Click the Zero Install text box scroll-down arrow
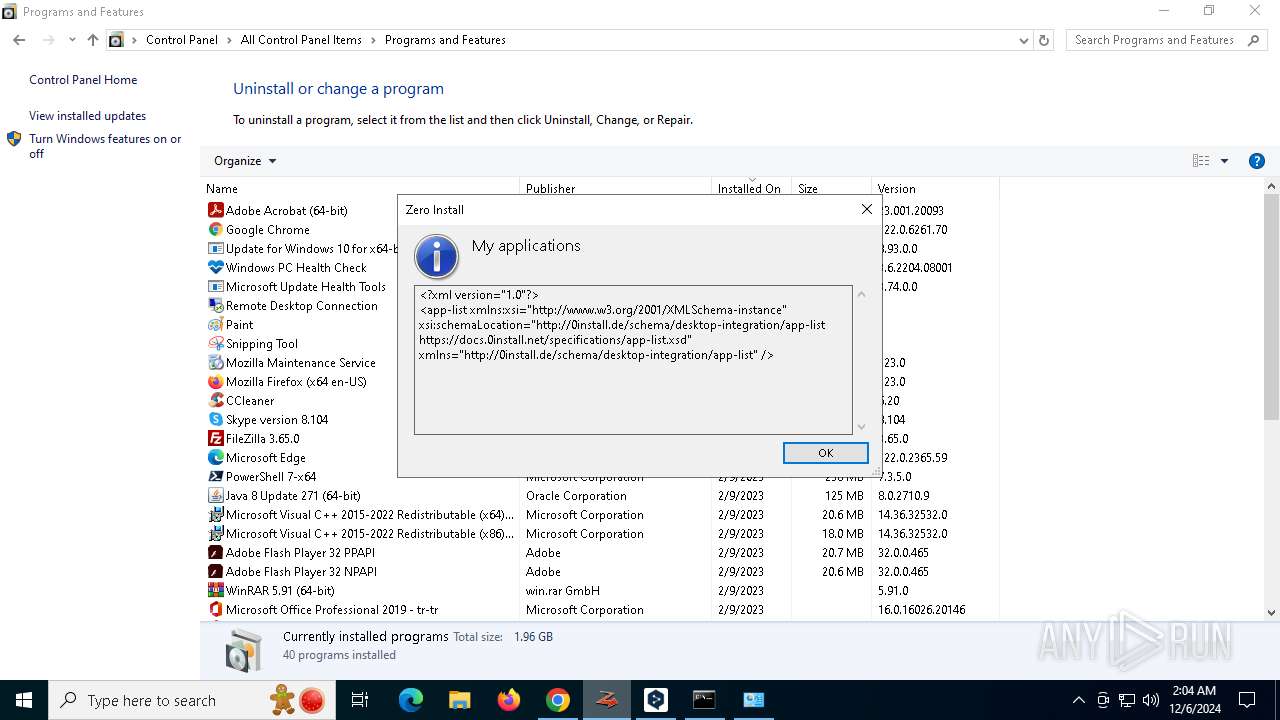 [x=861, y=427]
